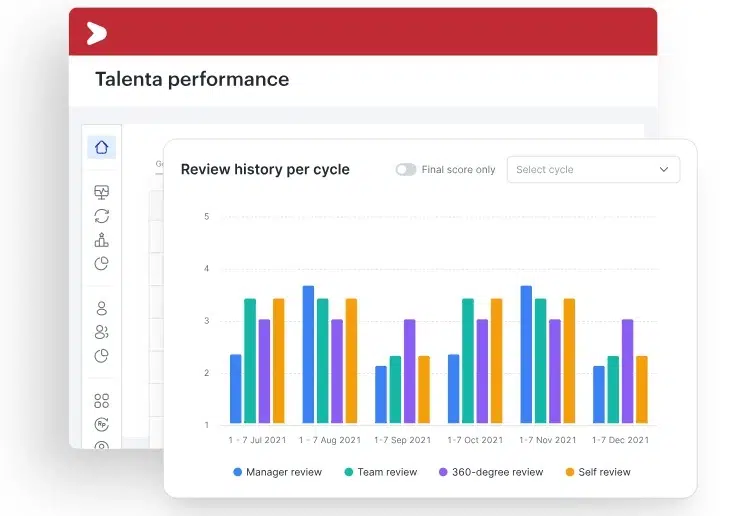Click the Self review legend entry
Image resolution: width=755 pixels, height=516 pixels.
[x=597, y=472]
